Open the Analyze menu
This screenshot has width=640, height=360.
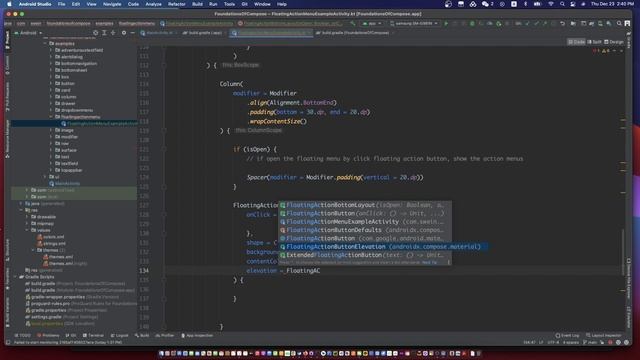tap(153, 4)
